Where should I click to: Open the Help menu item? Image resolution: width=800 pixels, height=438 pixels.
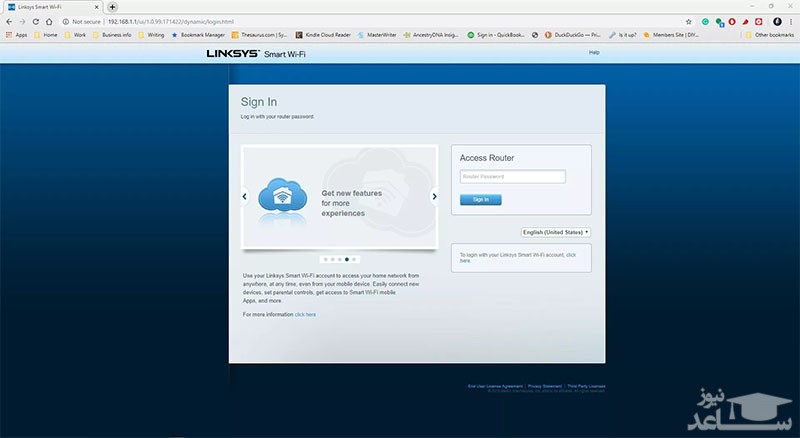(594, 52)
